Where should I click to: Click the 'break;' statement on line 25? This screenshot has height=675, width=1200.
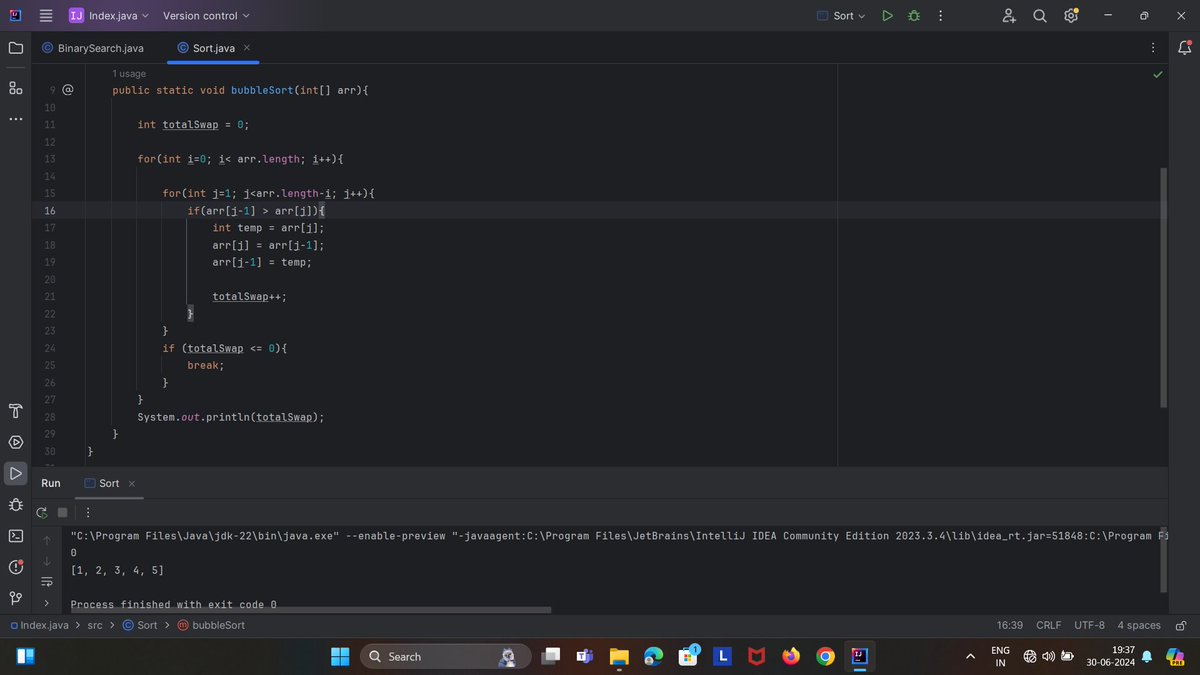tap(205, 365)
